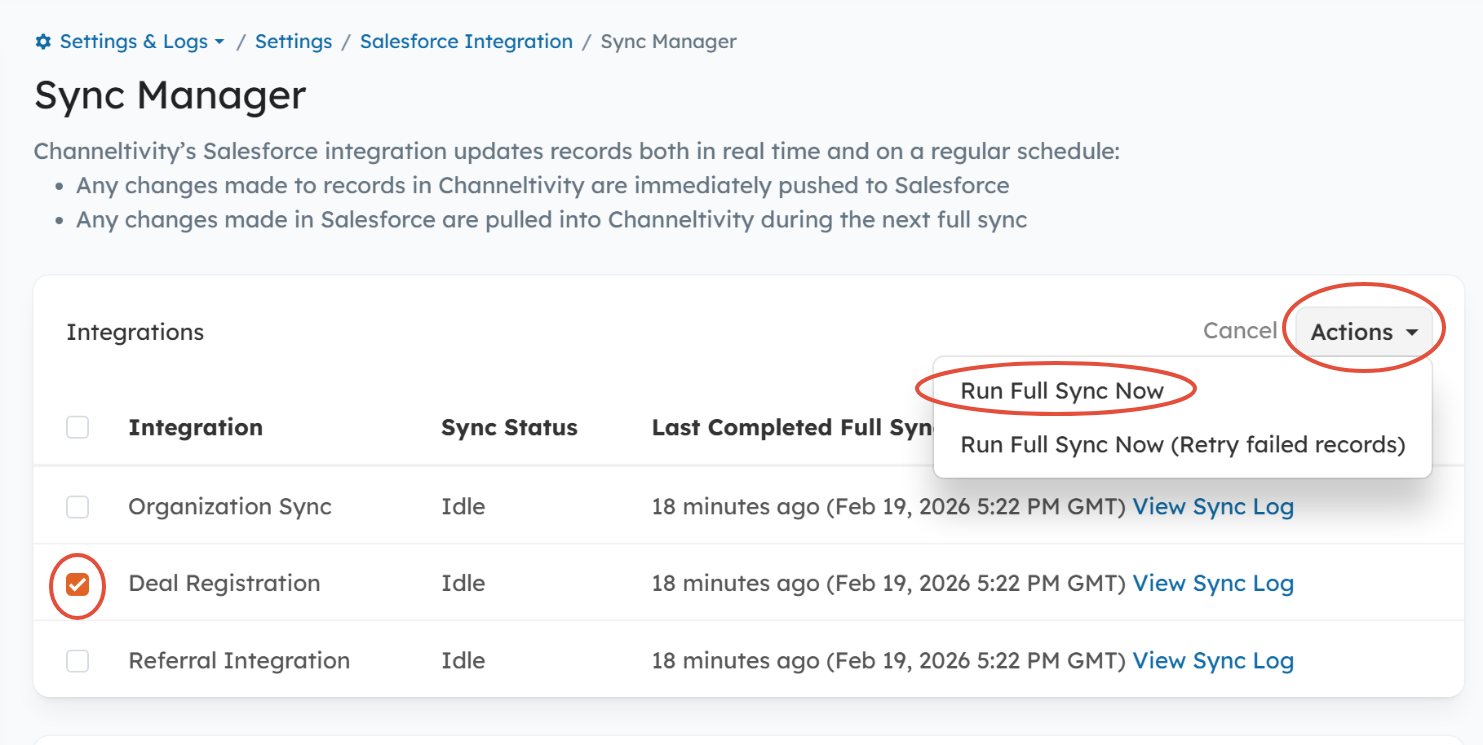The image size is (1483, 745).
Task: Click the Referral Integration last sync timestamp
Action: click(x=889, y=661)
